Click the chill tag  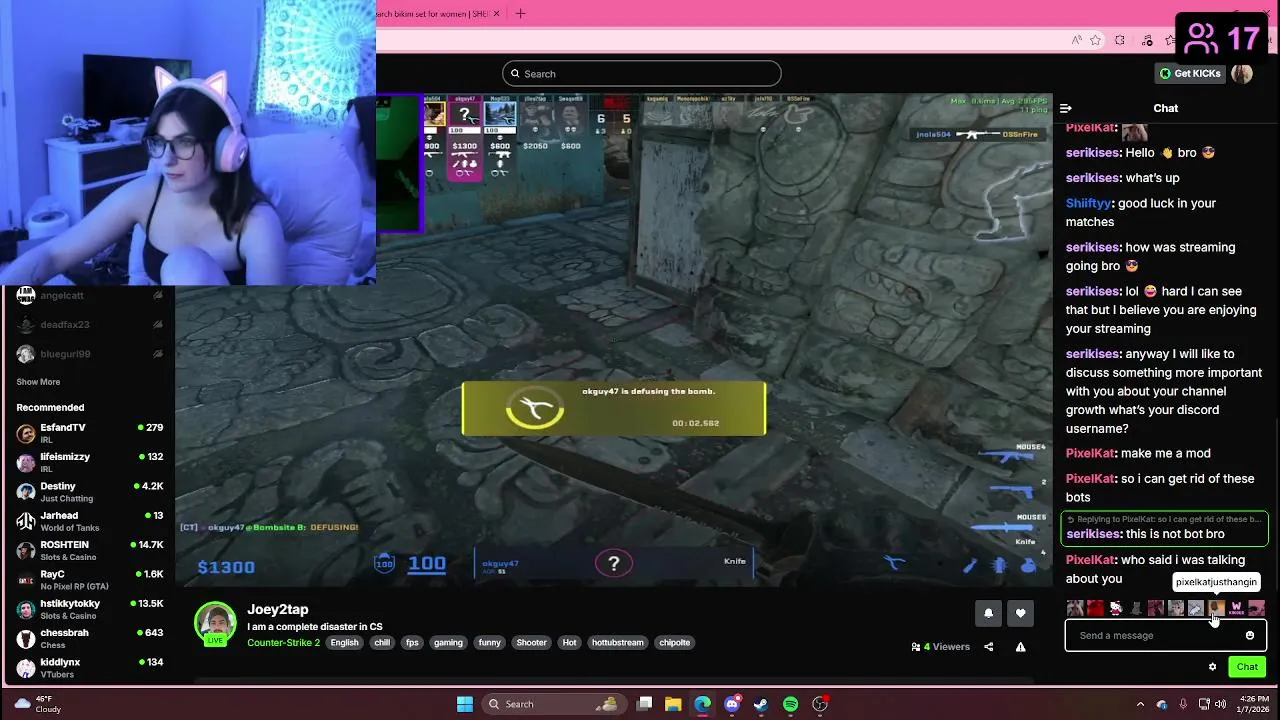[x=382, y=643]
